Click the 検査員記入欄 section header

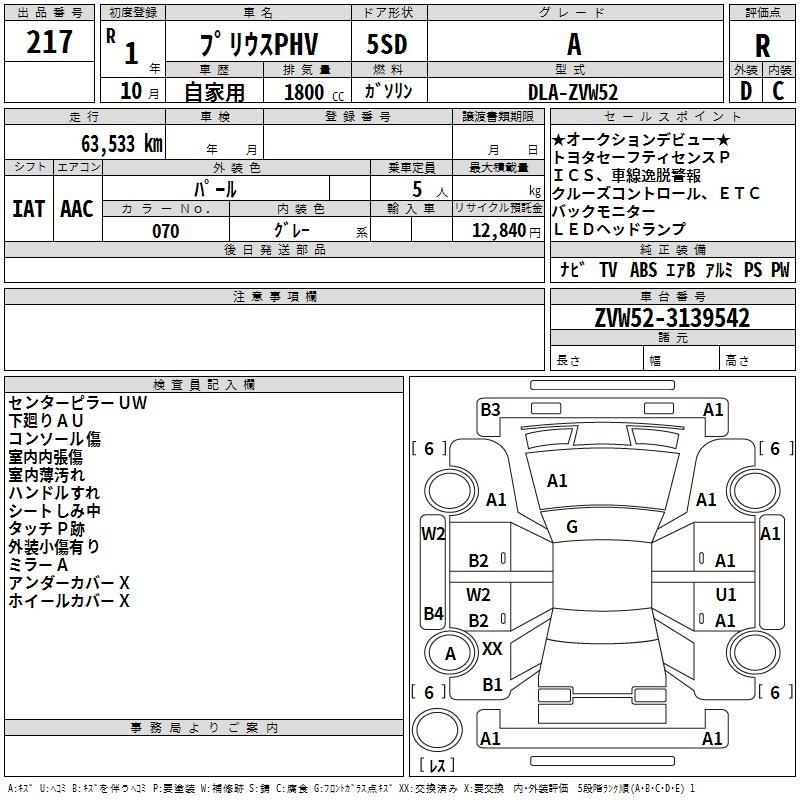pyautogui.click(x=204, y=385)
